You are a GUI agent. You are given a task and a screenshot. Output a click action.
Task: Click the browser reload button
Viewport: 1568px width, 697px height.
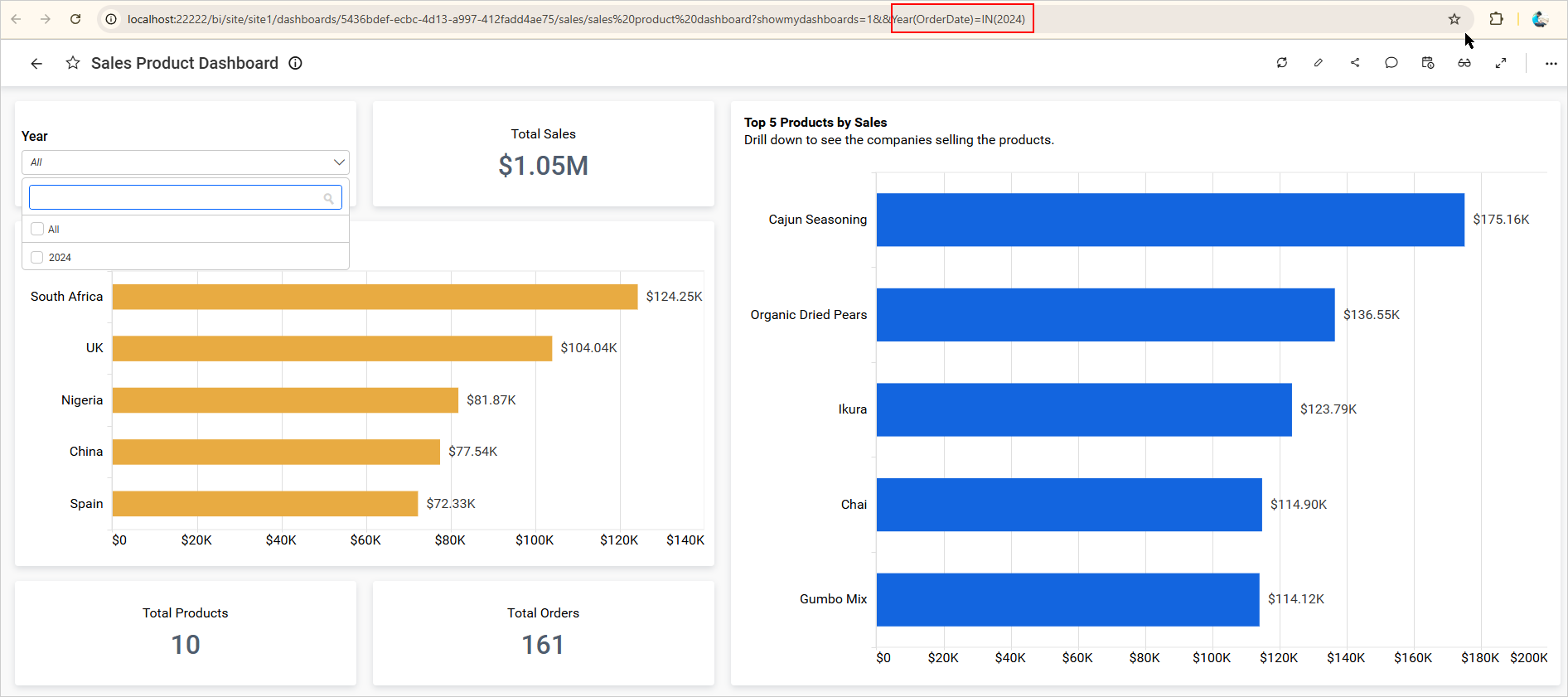[x=75, y=19]
